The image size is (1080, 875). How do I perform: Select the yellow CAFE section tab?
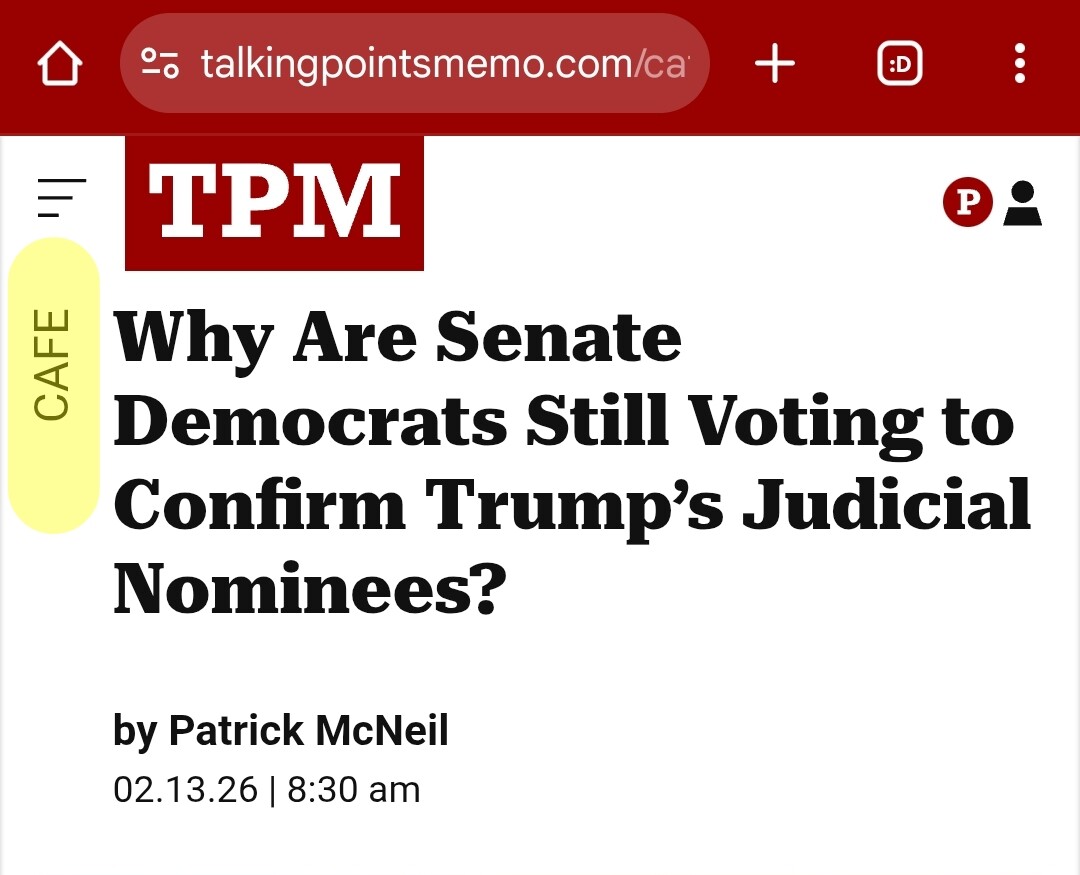click(x=53, y=385)
